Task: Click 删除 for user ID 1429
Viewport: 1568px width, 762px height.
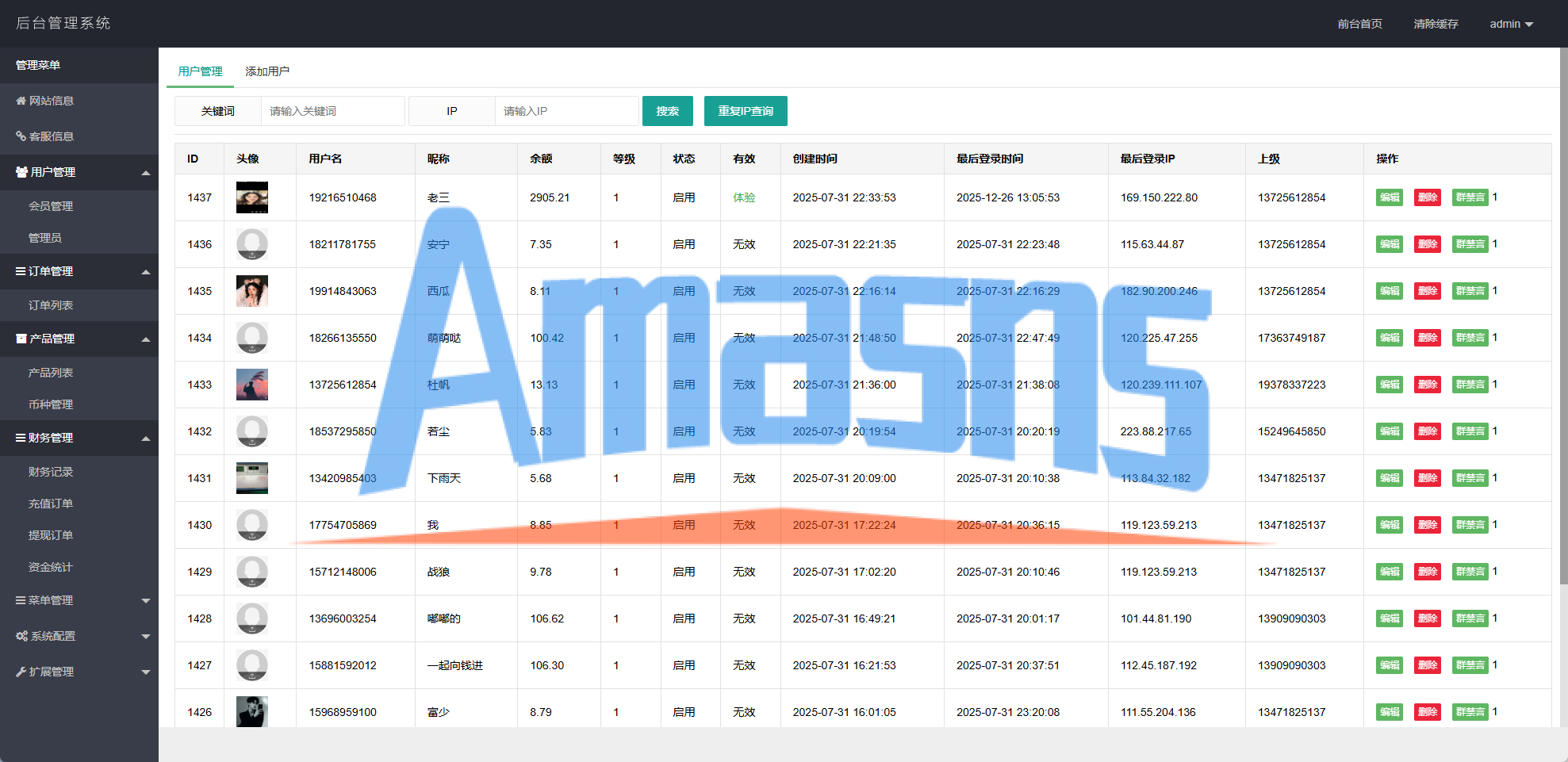Action: click(x=1428, y=572)
